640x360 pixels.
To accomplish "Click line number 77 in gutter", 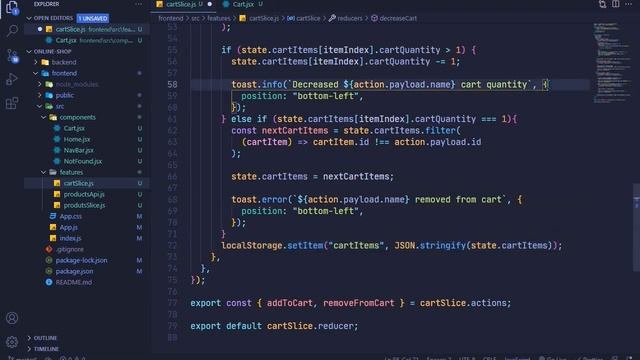I will [x=172, y=303].
